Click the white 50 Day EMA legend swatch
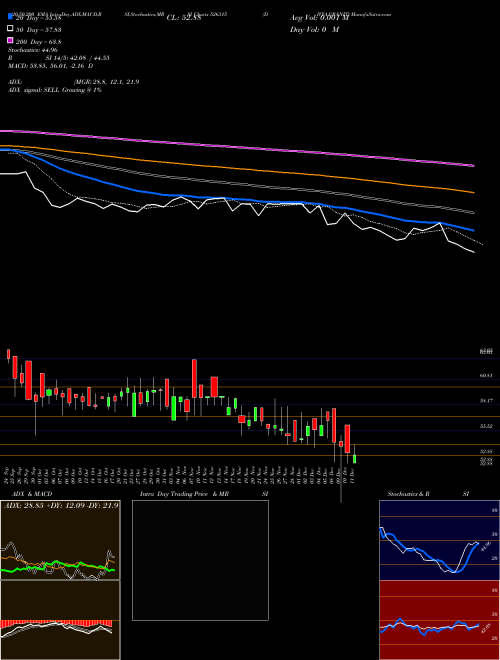 coord(10,29)
